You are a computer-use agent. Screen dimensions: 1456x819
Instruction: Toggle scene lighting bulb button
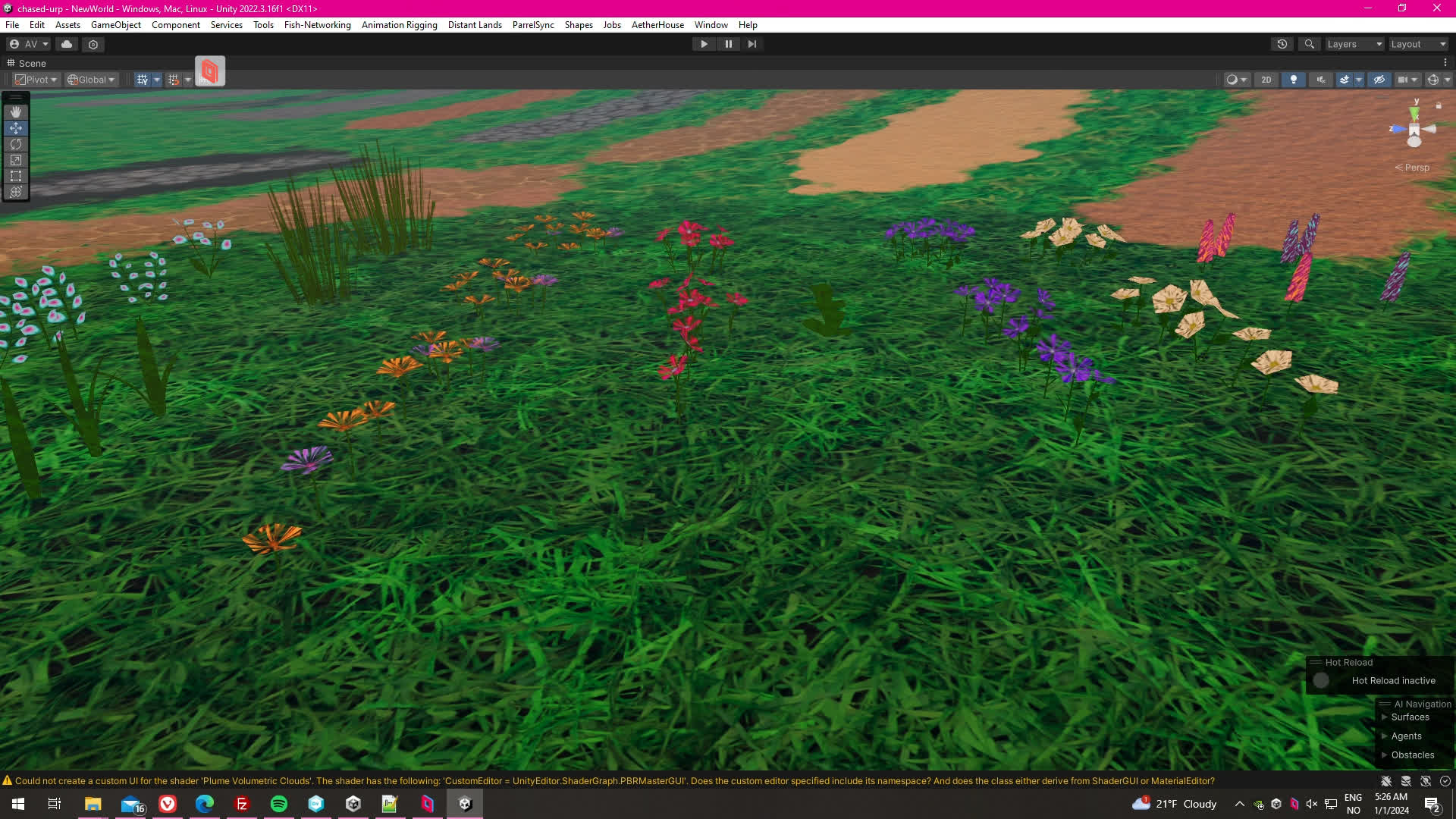point(1294,80)
